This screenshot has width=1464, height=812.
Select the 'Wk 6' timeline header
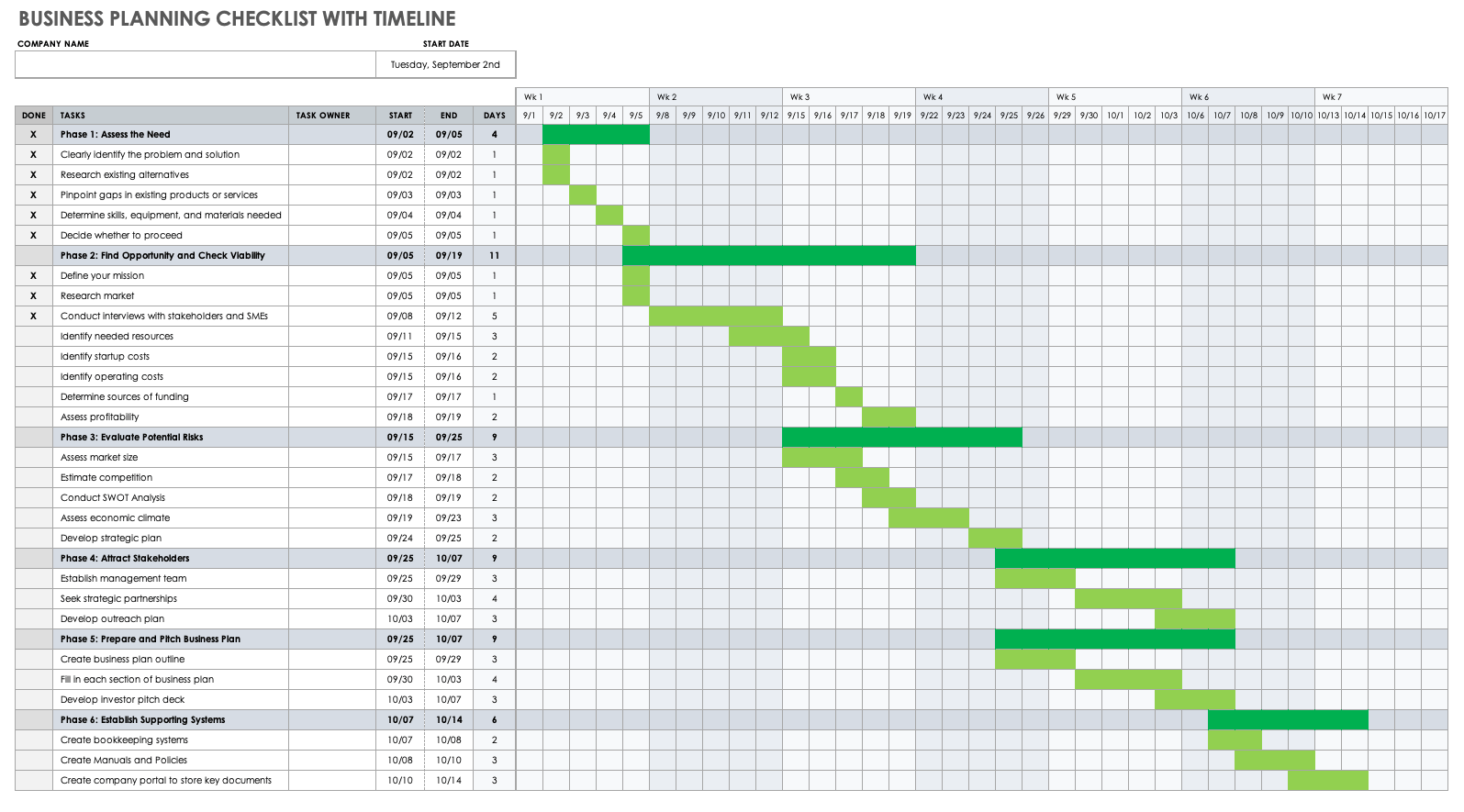tap(1248, 97)
